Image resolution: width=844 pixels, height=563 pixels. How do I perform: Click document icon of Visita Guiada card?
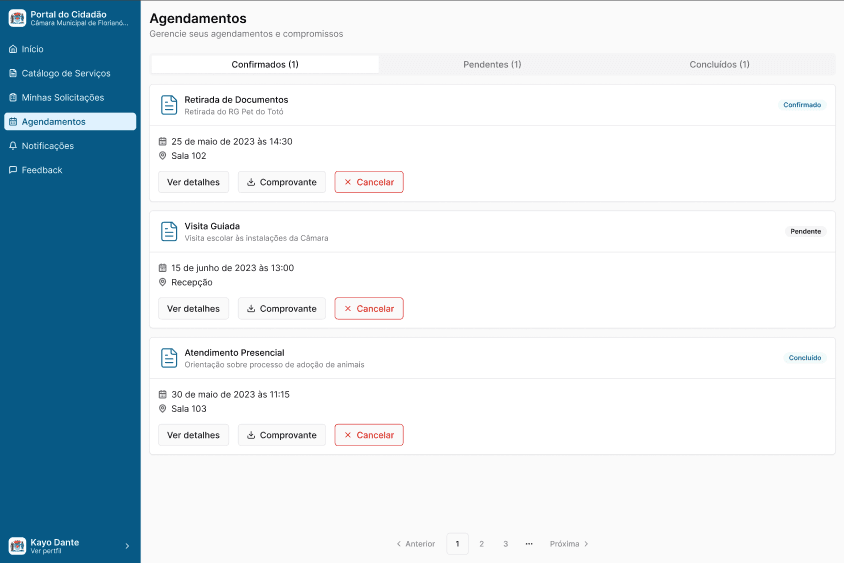(169, 231)
